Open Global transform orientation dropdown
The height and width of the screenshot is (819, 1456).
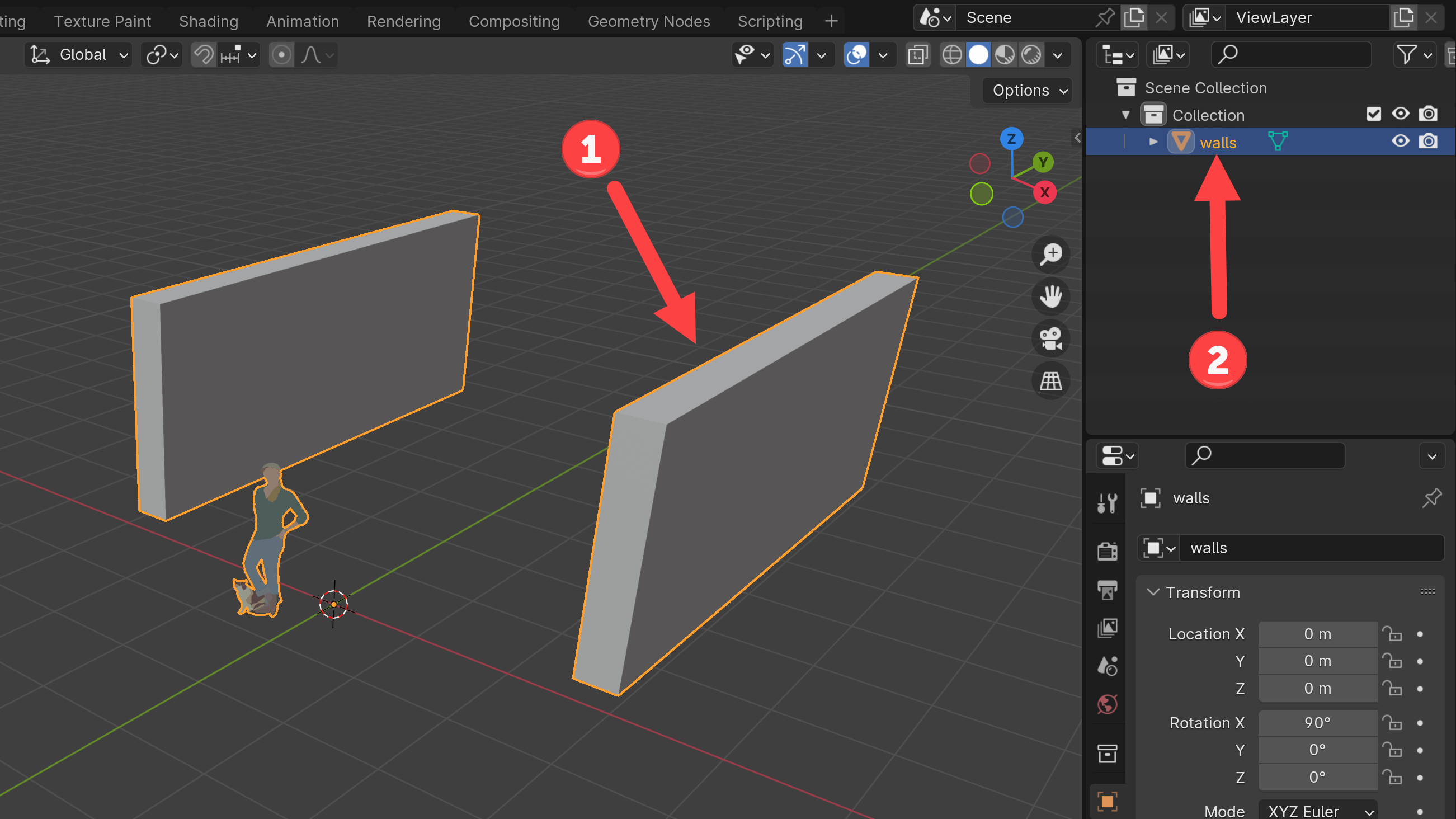point(78,55)
